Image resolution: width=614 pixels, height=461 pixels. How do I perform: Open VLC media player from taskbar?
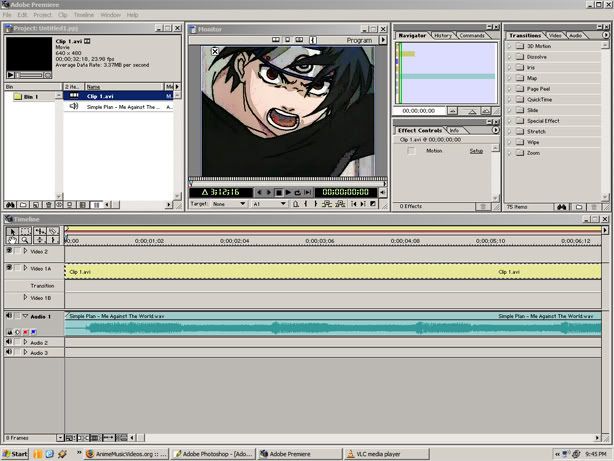click(386, 454)
